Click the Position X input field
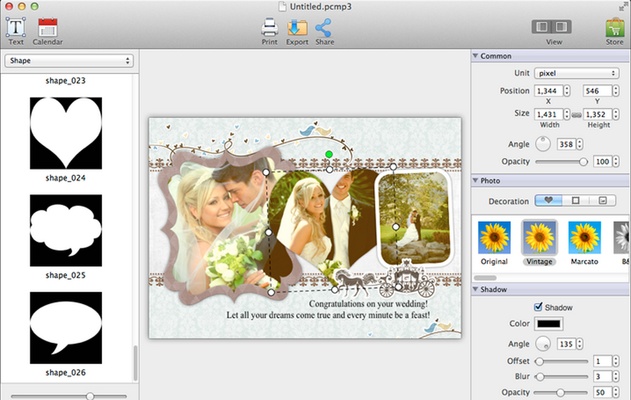631x400 pixels. pos(548,91)
